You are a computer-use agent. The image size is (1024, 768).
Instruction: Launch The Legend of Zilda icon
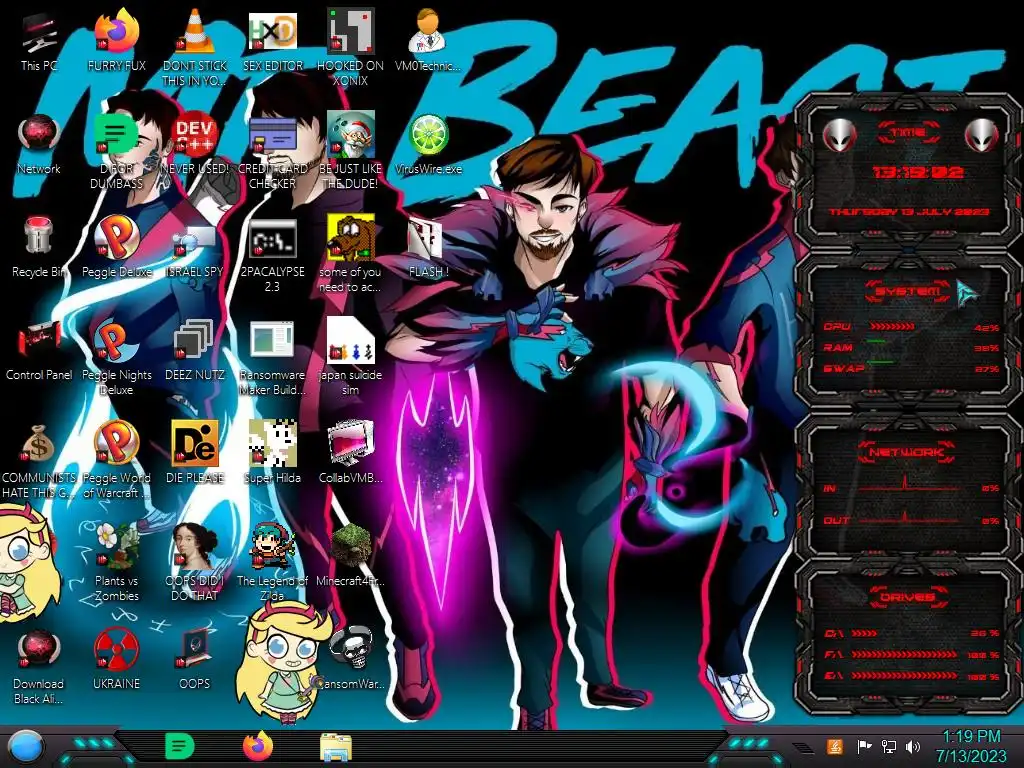click(272, 563)
